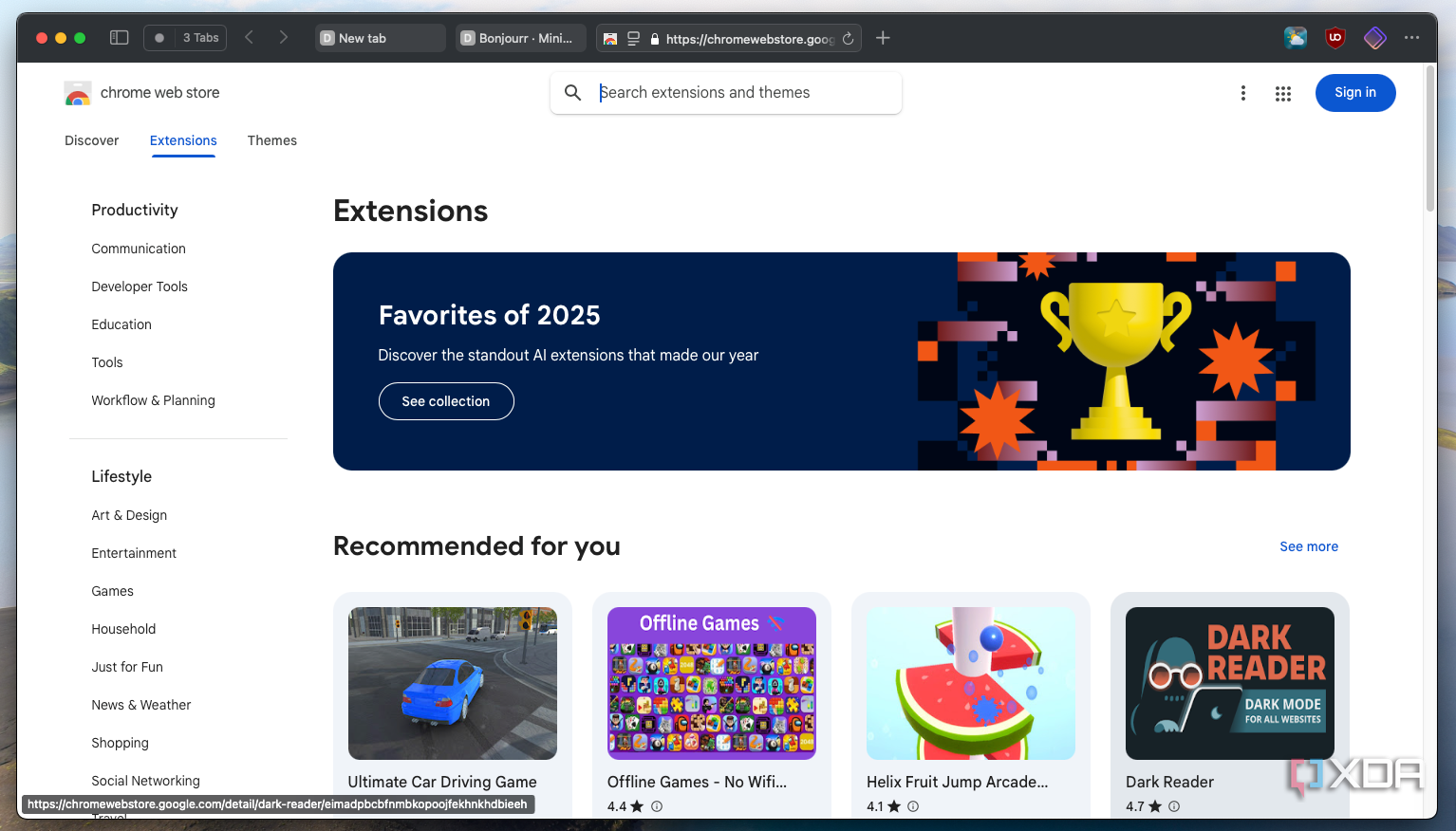The width and height of the screenshot is (1456, 831).
Task: Focus the Search extensions and themes field
Action: click(726, 93)
